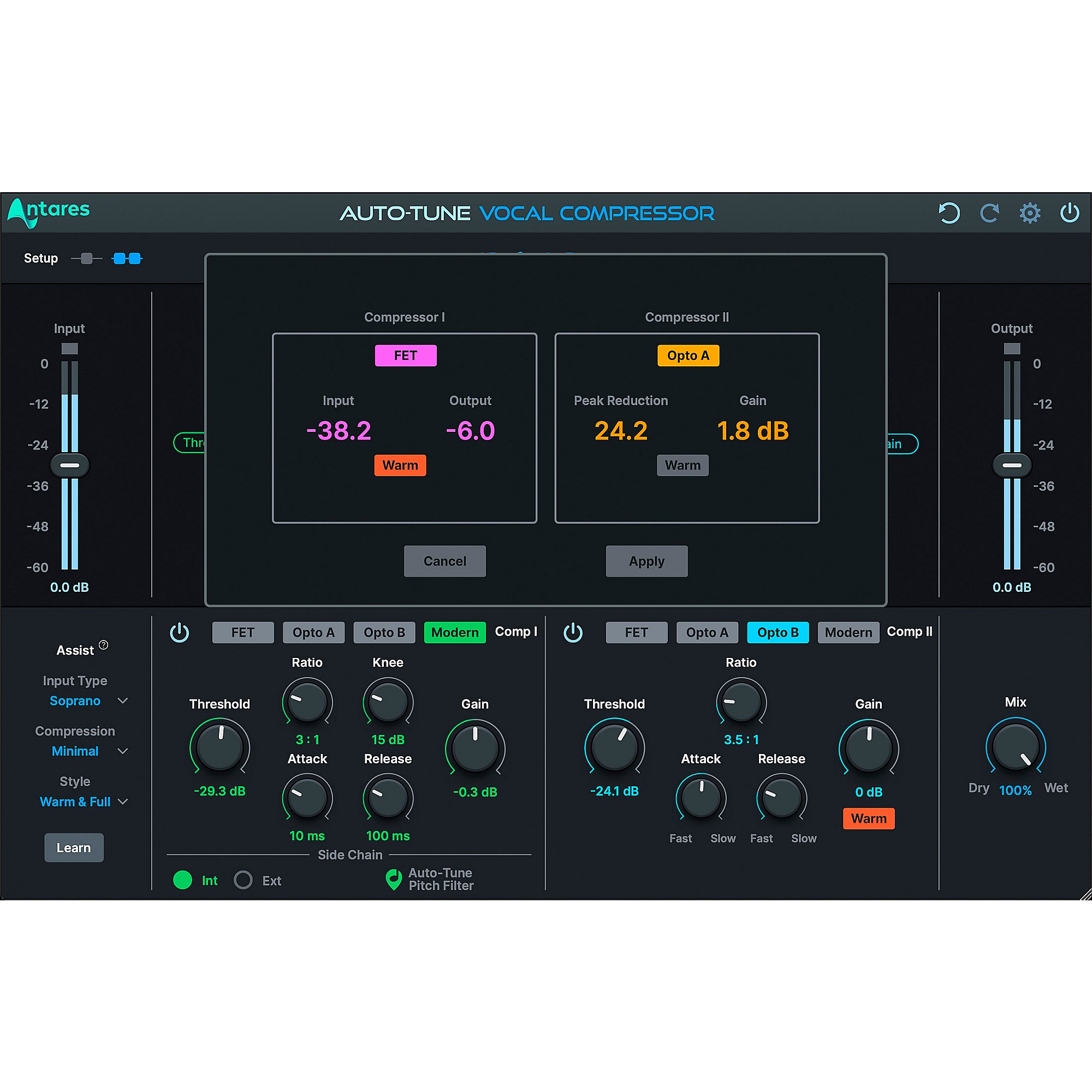Click Compressor I Output value -6.0
1092x1092 pixels.
pos(470,431)
